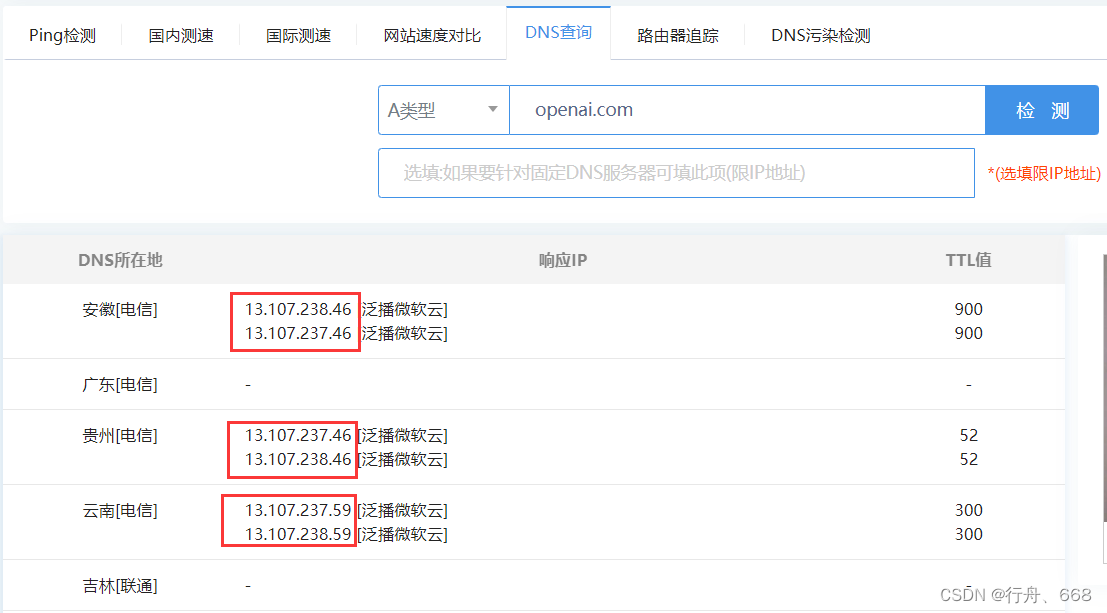Open the 网站速度对比 tab
The image size is (1107, 613).
tap(431, 35)
